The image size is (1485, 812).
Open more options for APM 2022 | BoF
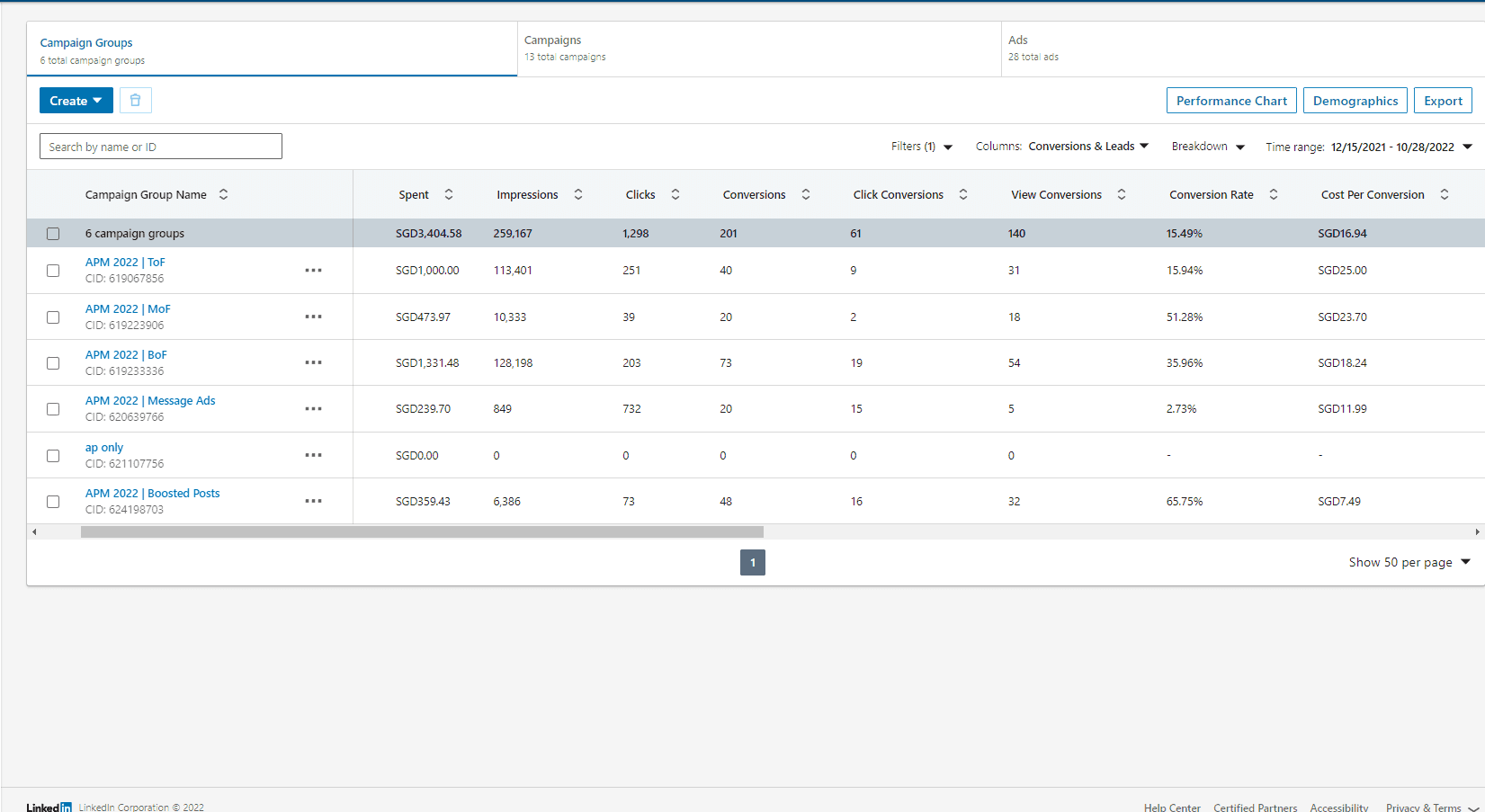[x=313, y=362]
